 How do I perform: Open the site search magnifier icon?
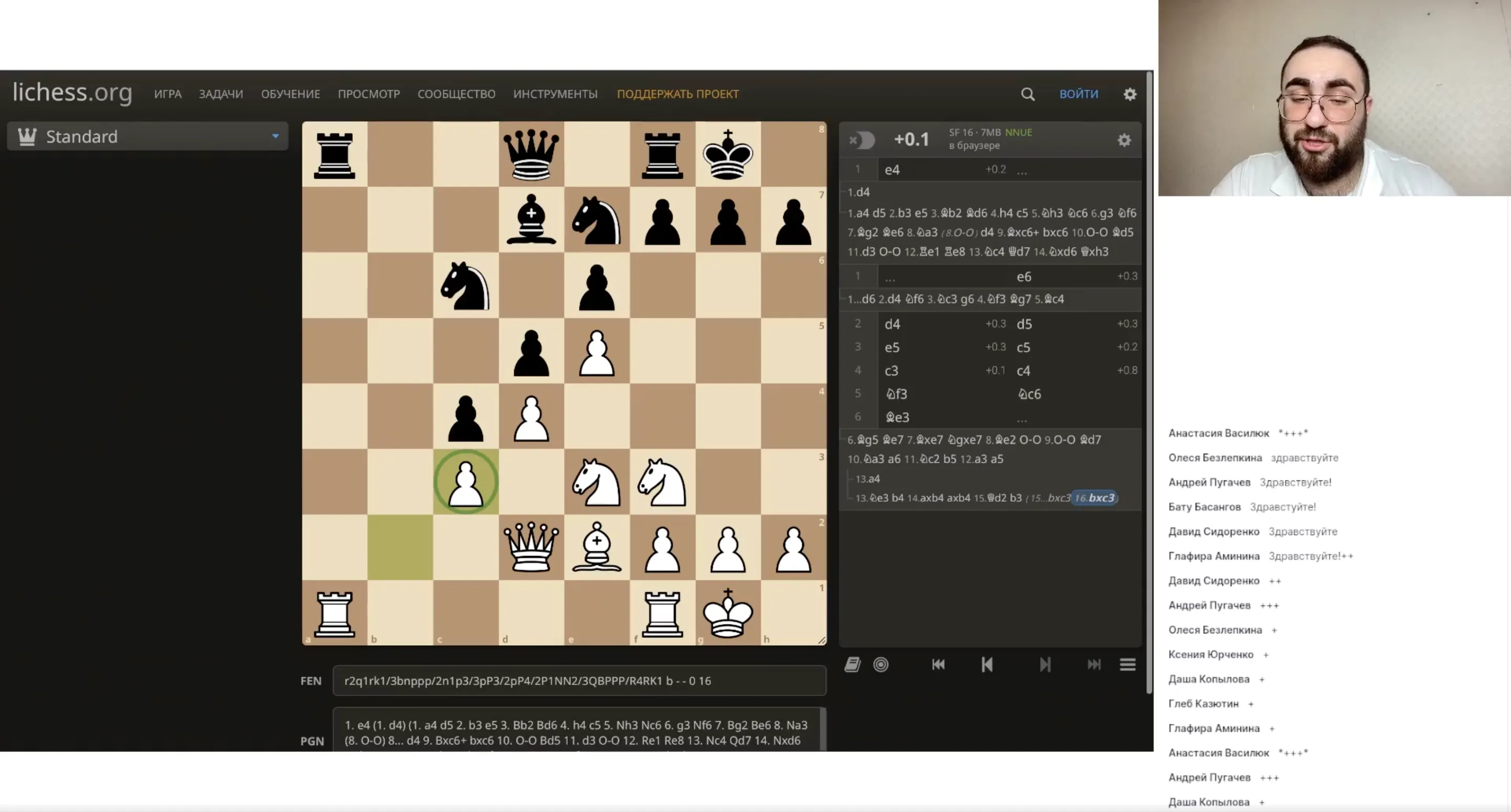(x=1027, y=94)
